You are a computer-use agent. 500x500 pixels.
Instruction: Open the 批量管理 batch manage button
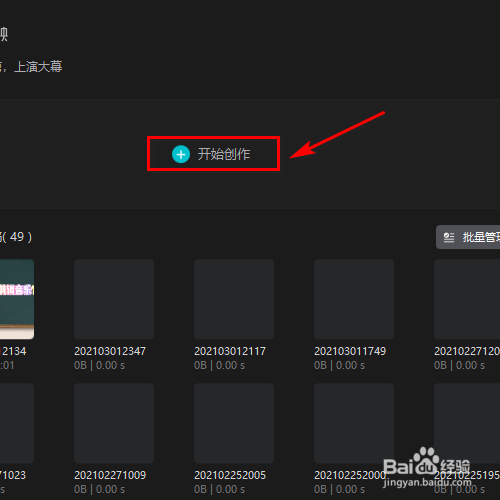[x=468, y=237]
